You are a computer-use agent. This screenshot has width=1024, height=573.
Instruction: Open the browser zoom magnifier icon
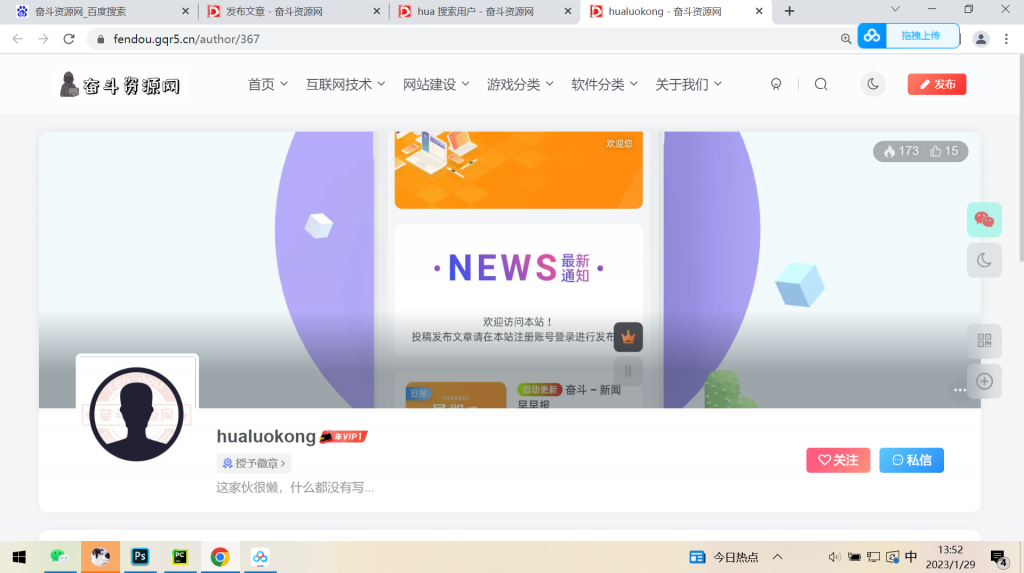tap(846, 39)
